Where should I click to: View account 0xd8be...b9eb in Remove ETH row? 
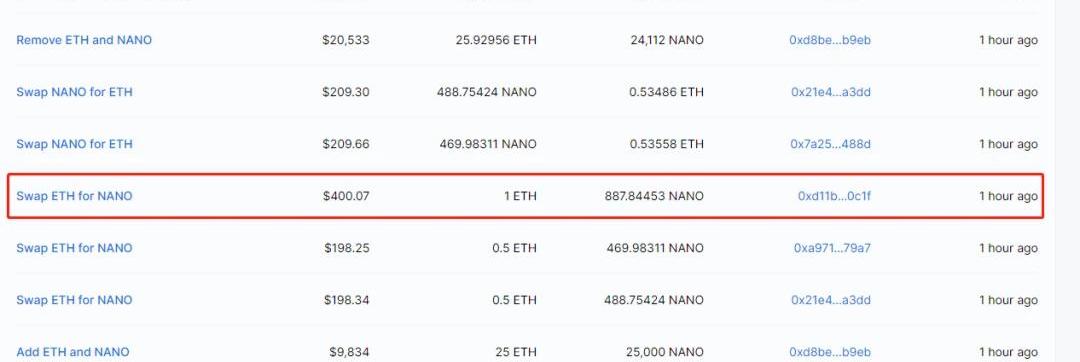coord(830,40)
